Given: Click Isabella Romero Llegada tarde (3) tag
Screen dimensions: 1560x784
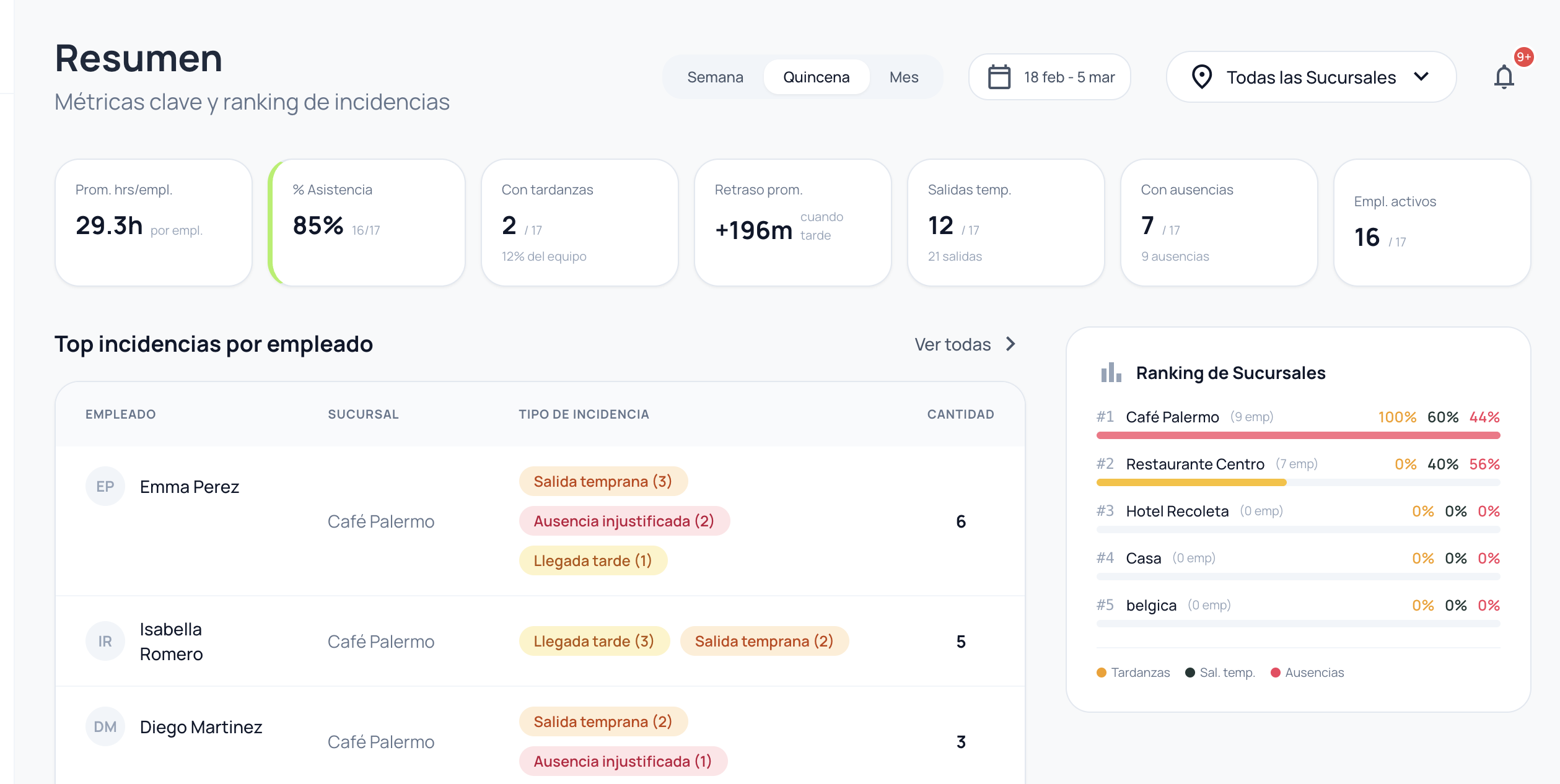Looking at the screenshot, I should pyautogui.click(x=594, y=641).
